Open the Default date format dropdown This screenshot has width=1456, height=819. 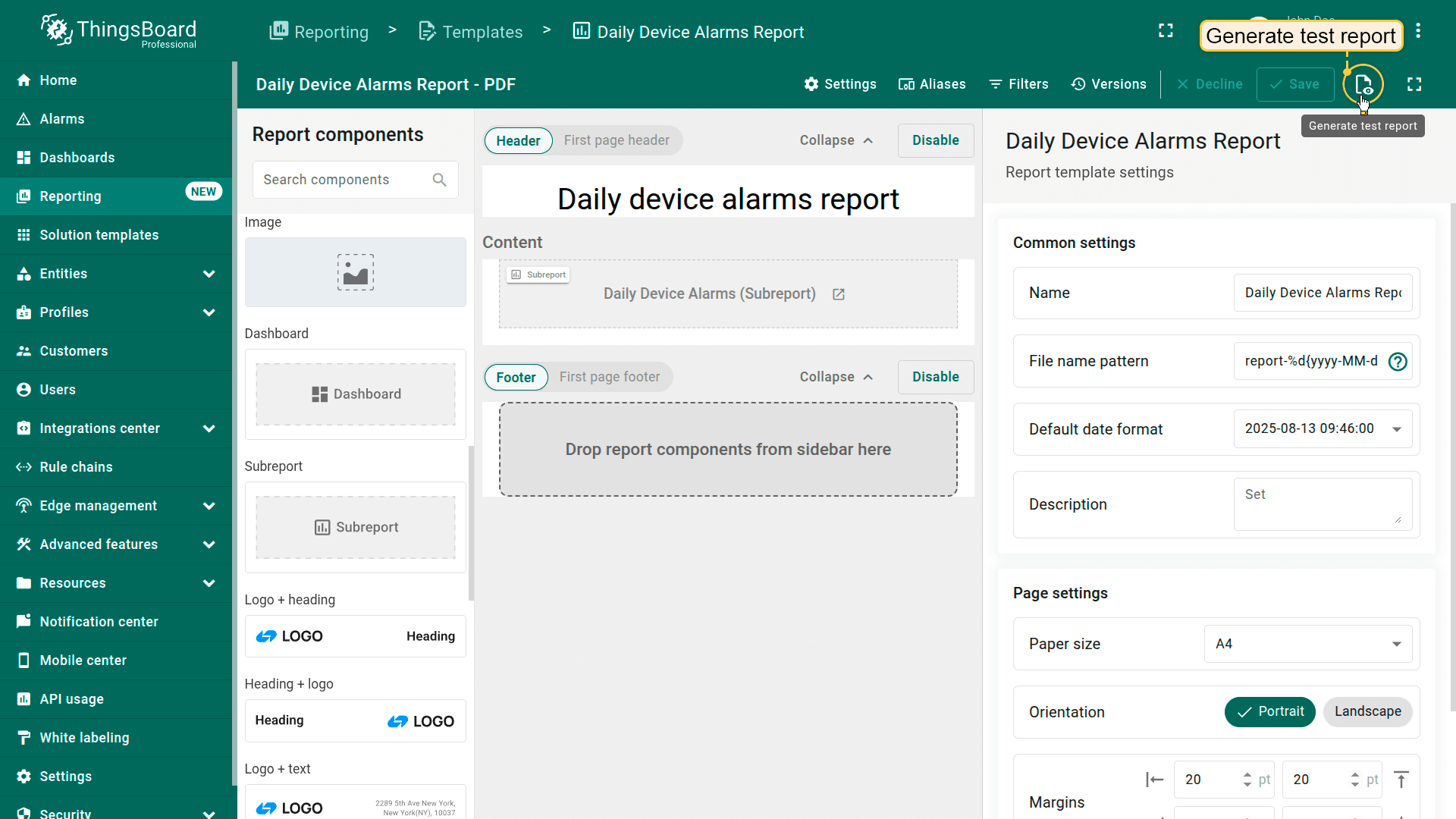pyautogui.click(x=1323, y=429)
